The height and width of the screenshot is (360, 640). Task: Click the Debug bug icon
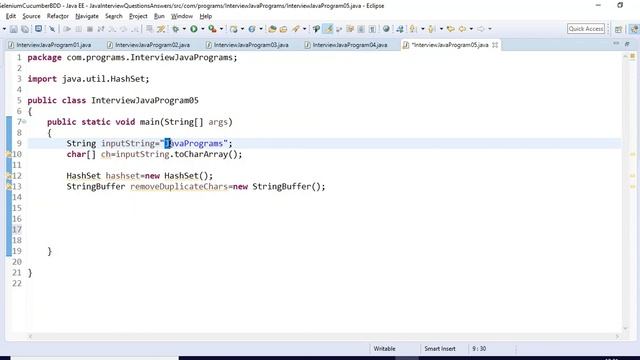pos(176,29)
